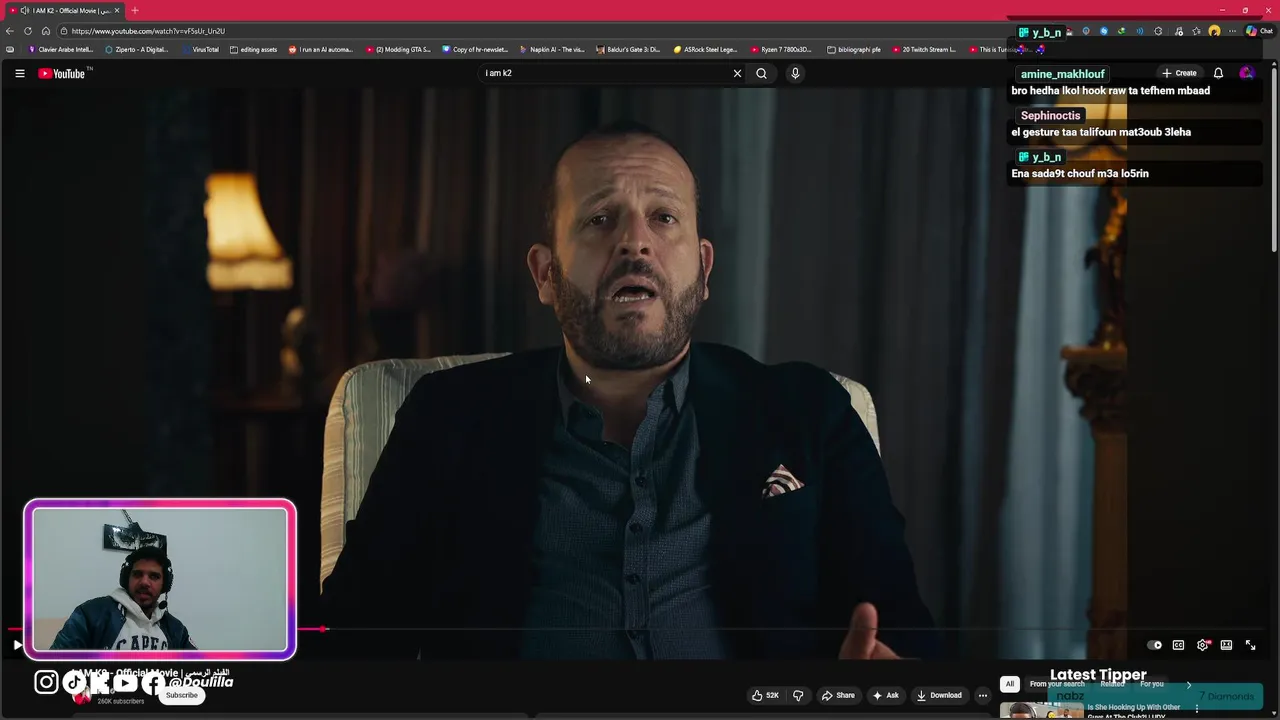The width and height of the screenshot is (1280, 720).
Task: Click the 'amine_makhlouf' chat username
Action: (1063, 74)
